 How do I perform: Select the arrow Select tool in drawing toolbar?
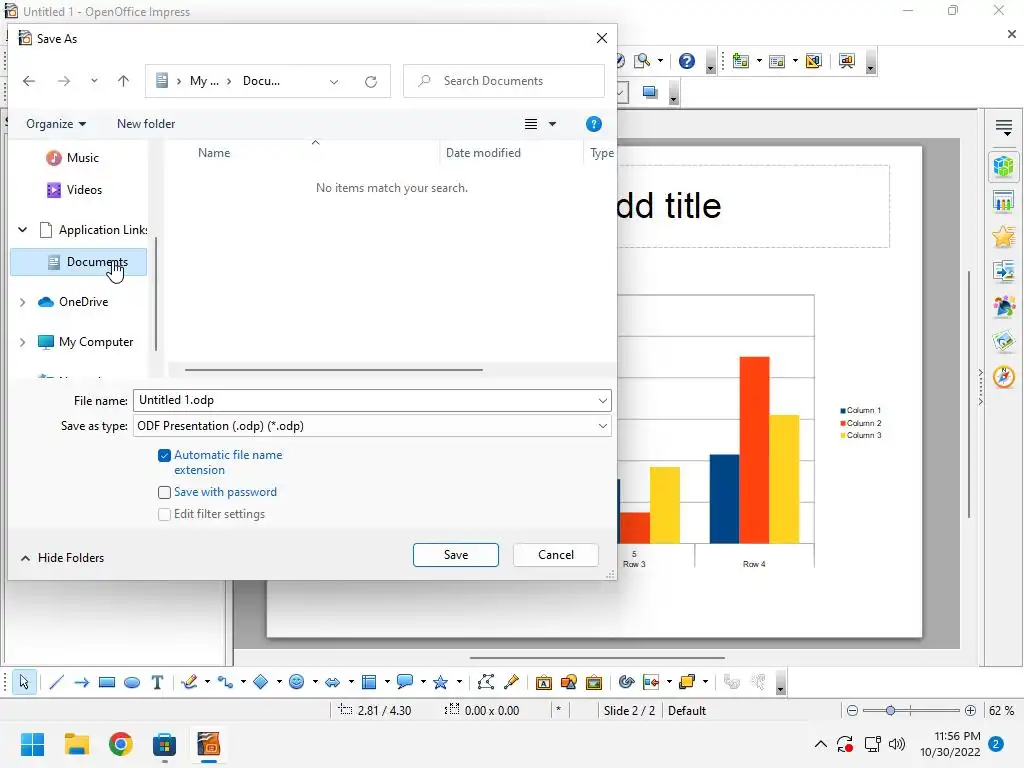point(24,682)
